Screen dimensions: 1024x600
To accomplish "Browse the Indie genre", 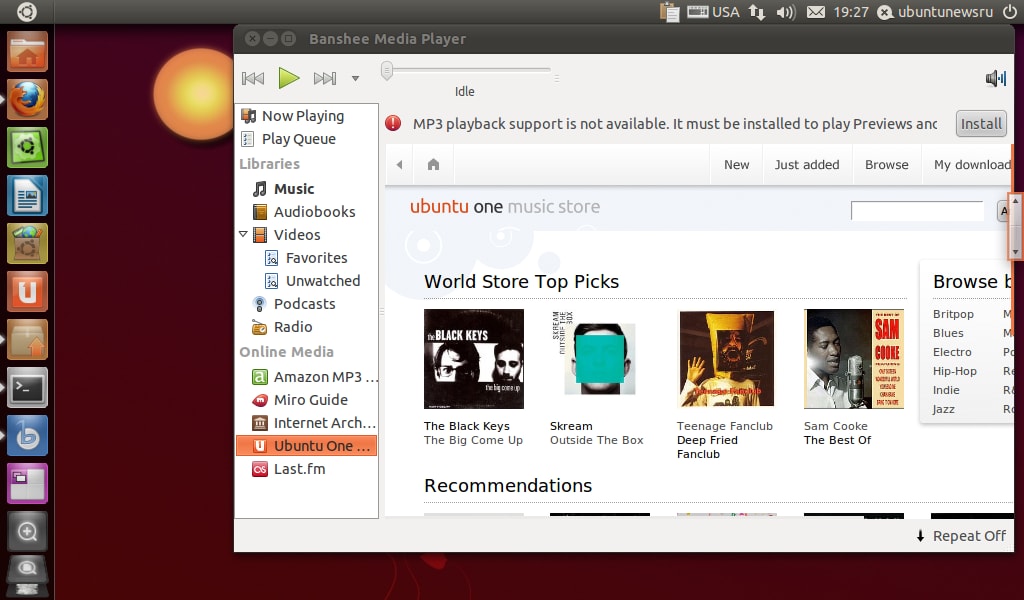I will click(946, 390).
